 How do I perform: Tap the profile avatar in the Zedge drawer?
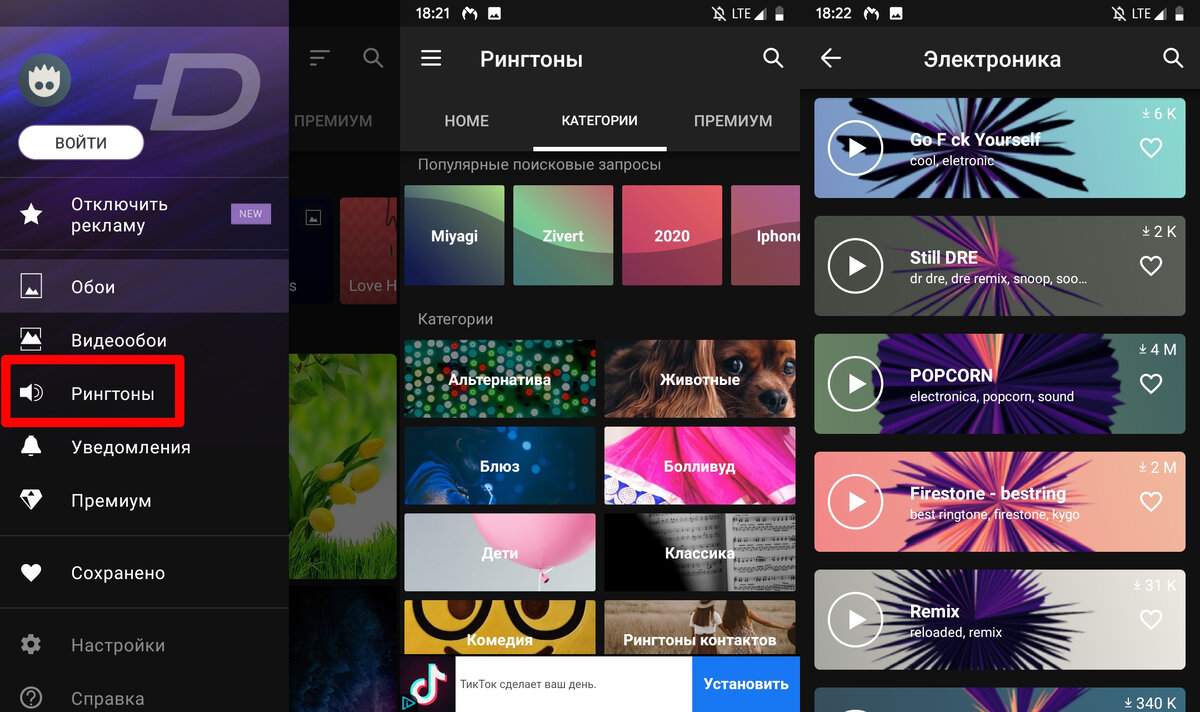coord(45,79)
